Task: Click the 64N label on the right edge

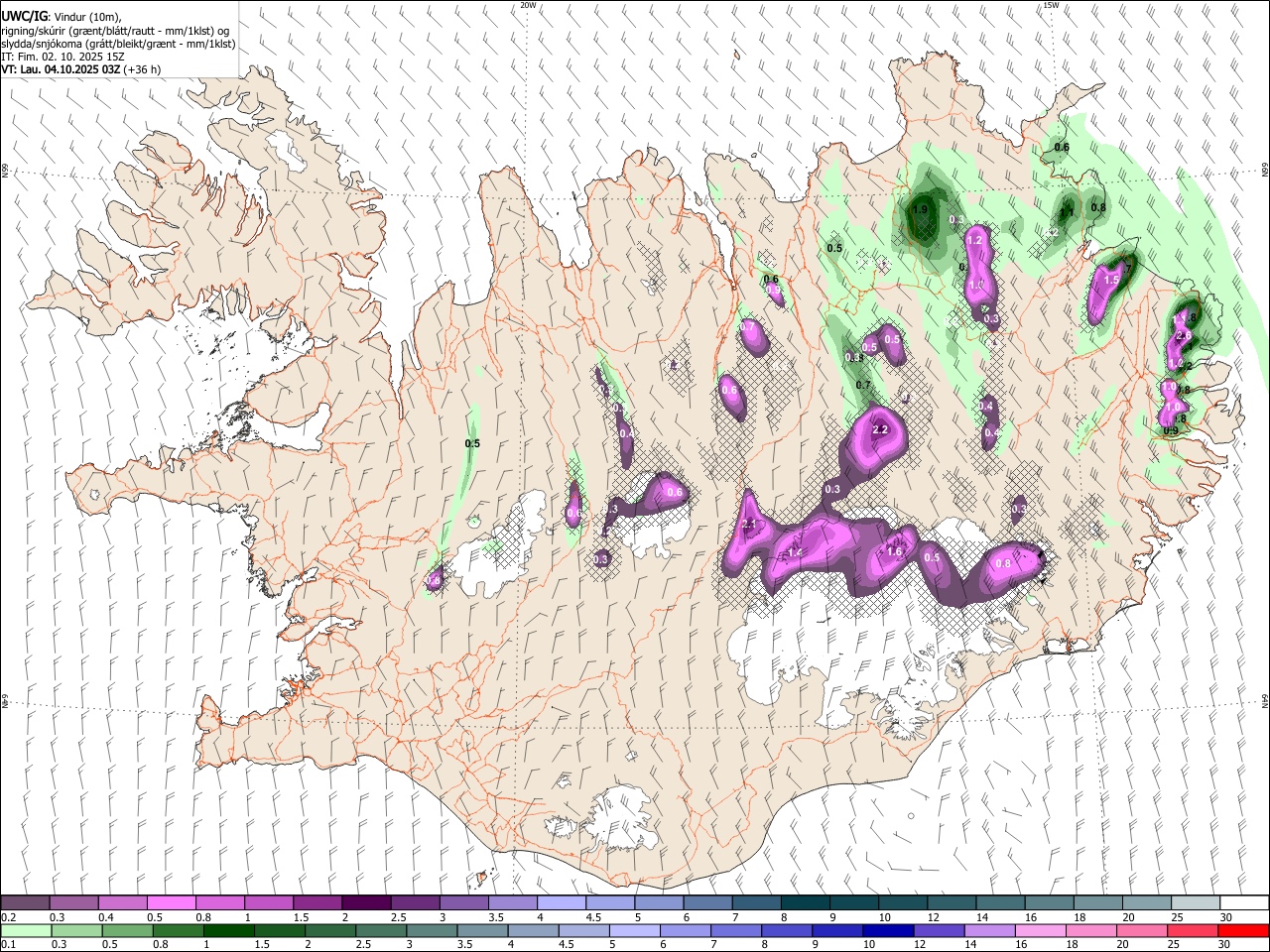Action: coord(1265,700)
